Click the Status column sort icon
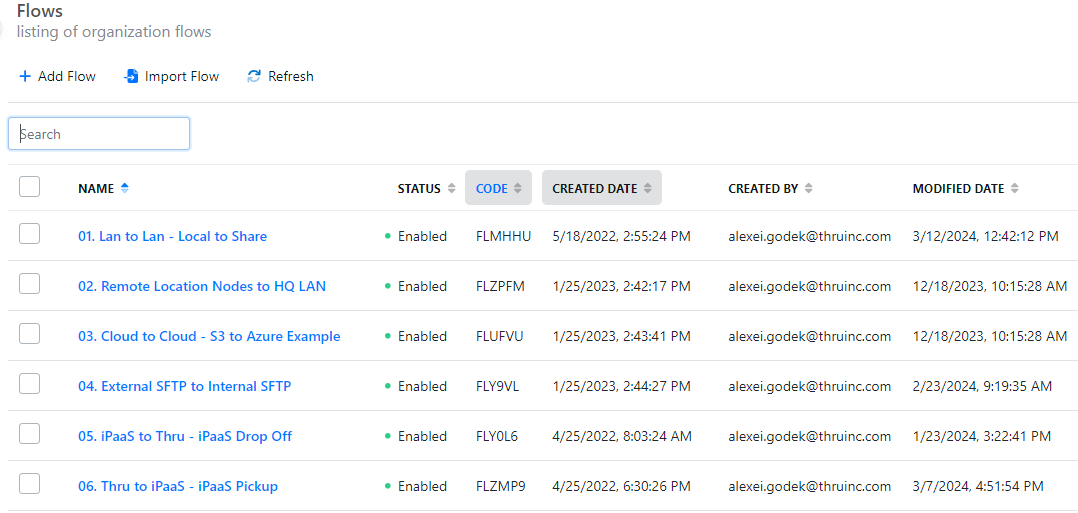This screenshot has width=1078, height=513. pyautogui.click(x=451, y=188)
